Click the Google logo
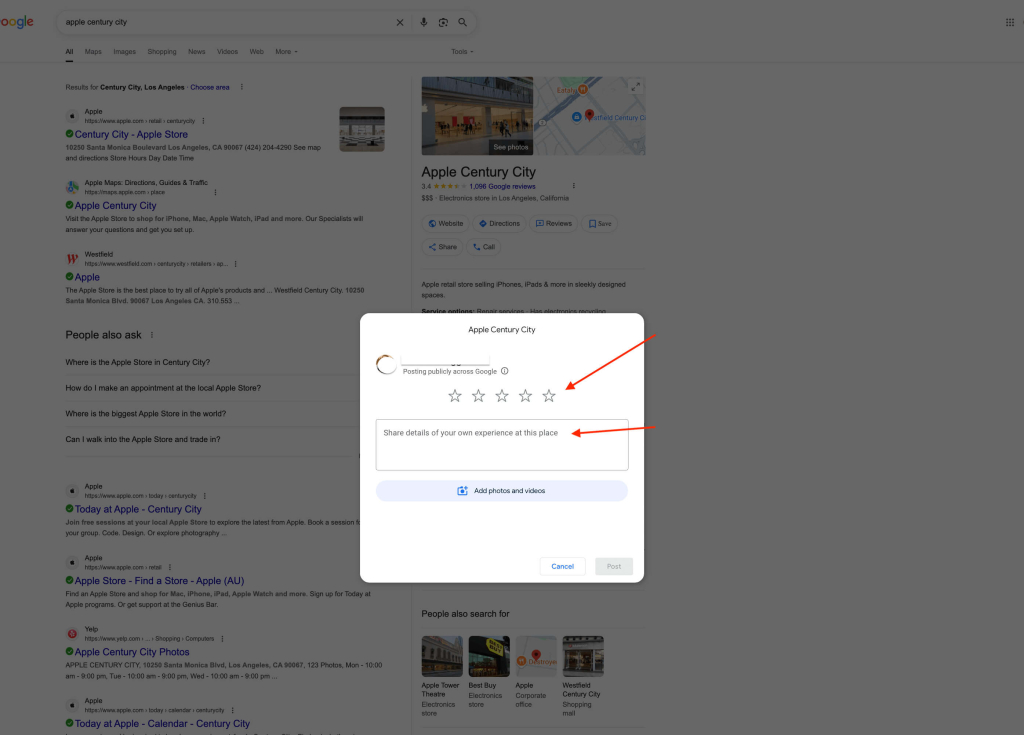This screenshot has height=735, width=1024. [x=17, y=22]
